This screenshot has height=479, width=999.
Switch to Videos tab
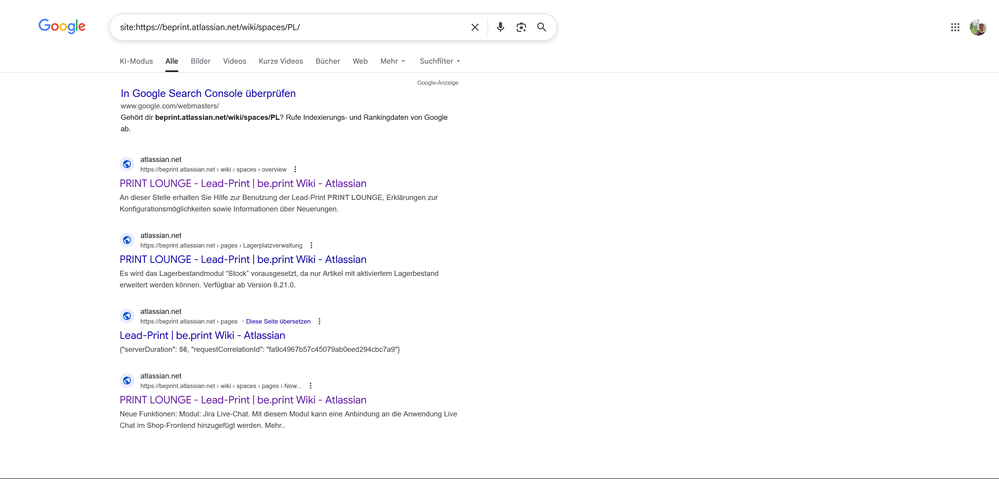click(234, 61)
